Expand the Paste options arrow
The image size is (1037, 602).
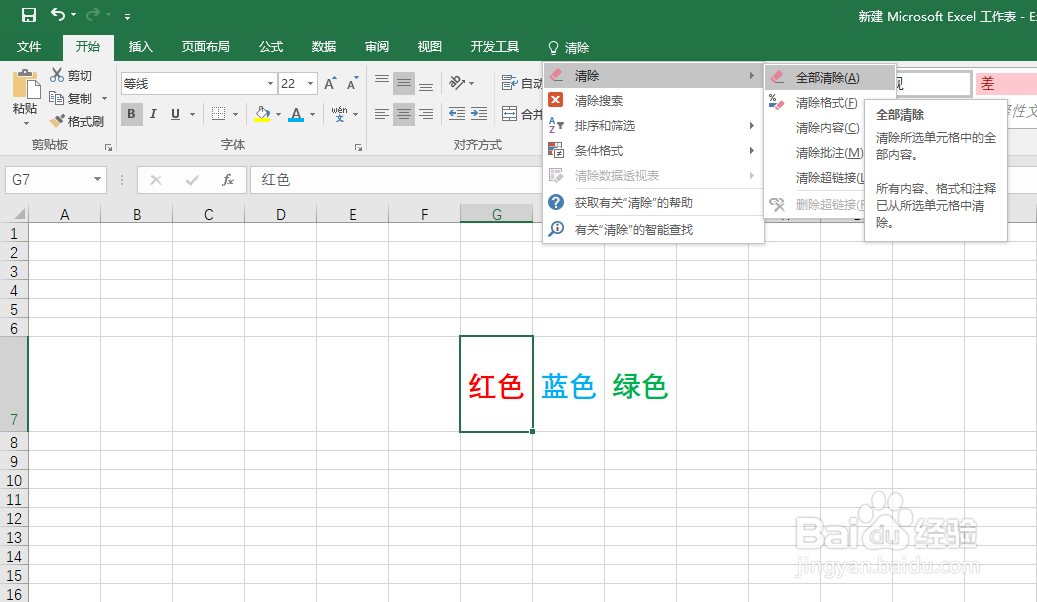click(26, 124)
